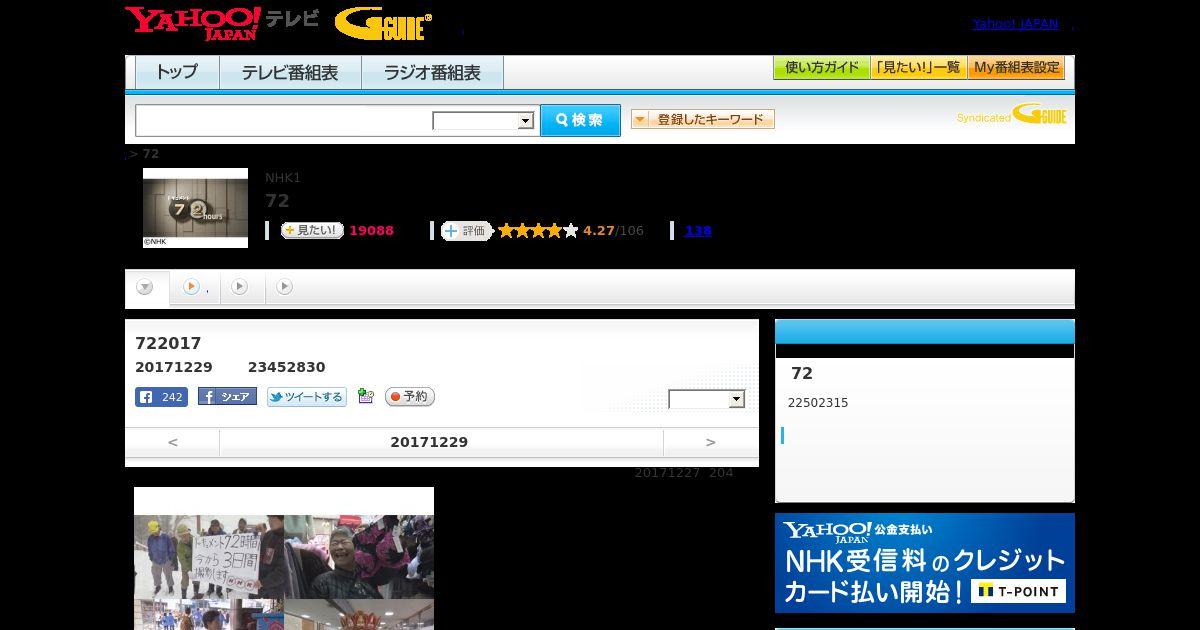The height and width of the screenshot is (630, 1200).
Task: Select the 22502315 text in right panel
Action: 818,403
